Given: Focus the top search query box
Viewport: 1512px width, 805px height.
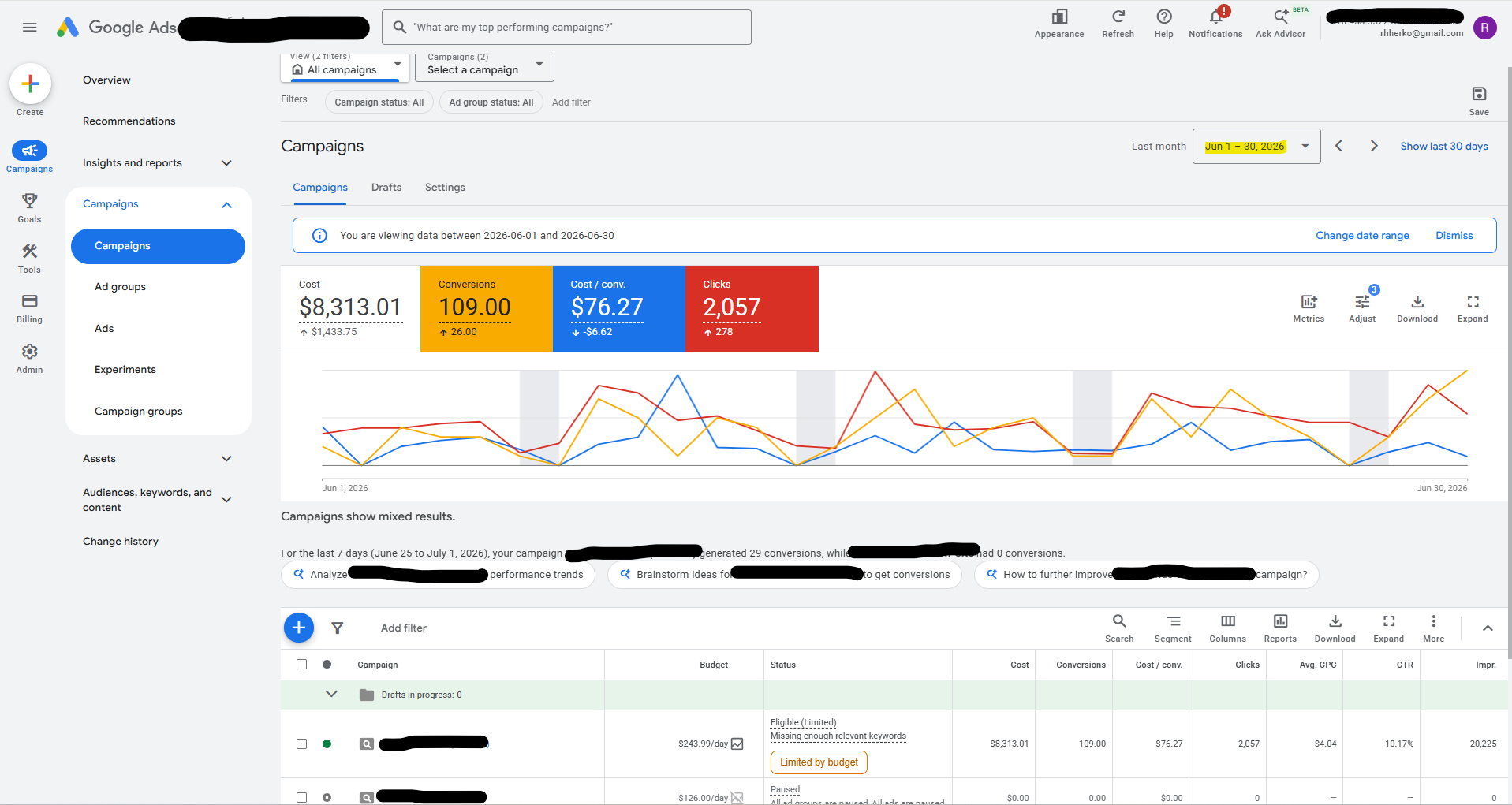Looking at the screenshot, I should pos(567,28).
